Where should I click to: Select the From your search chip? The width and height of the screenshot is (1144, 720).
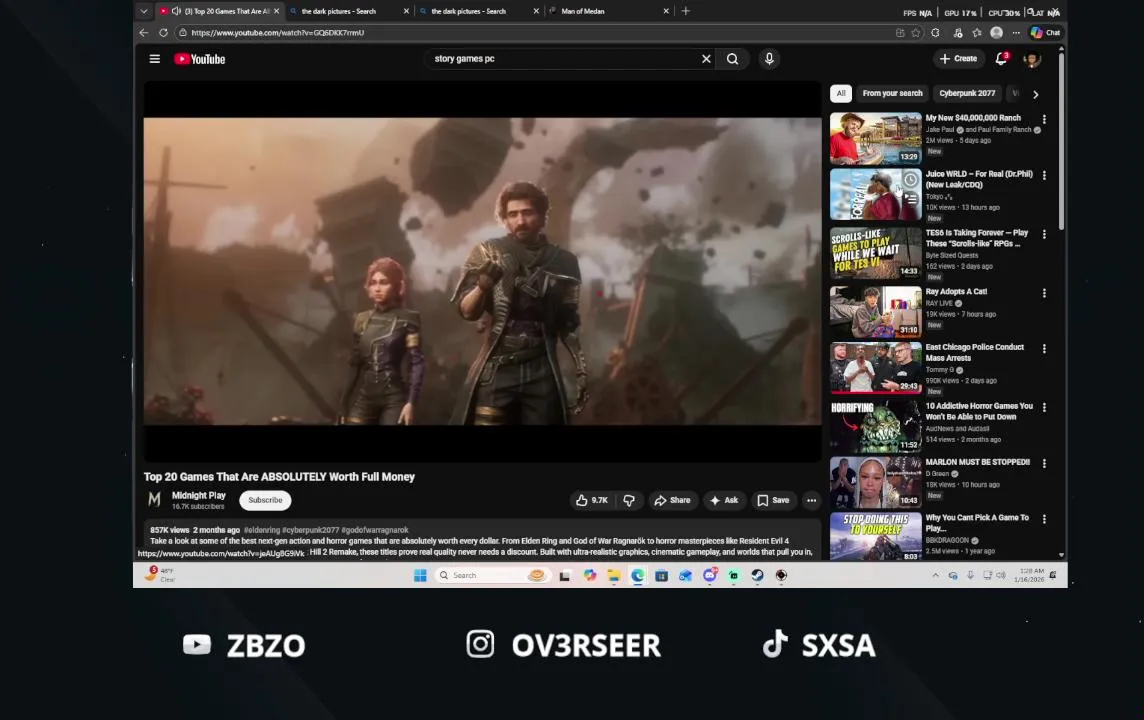point(892,93)
